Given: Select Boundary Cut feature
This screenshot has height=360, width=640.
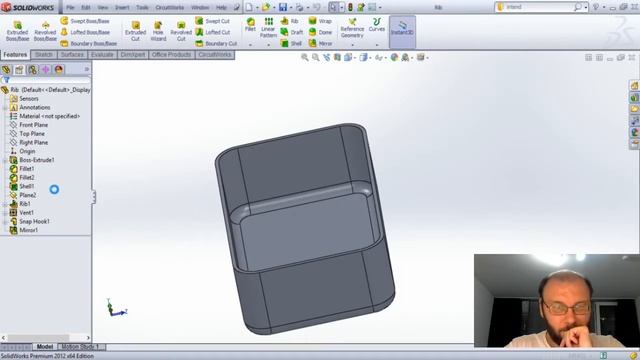Looking at the screenshot, I should click(x=216, y=43).
